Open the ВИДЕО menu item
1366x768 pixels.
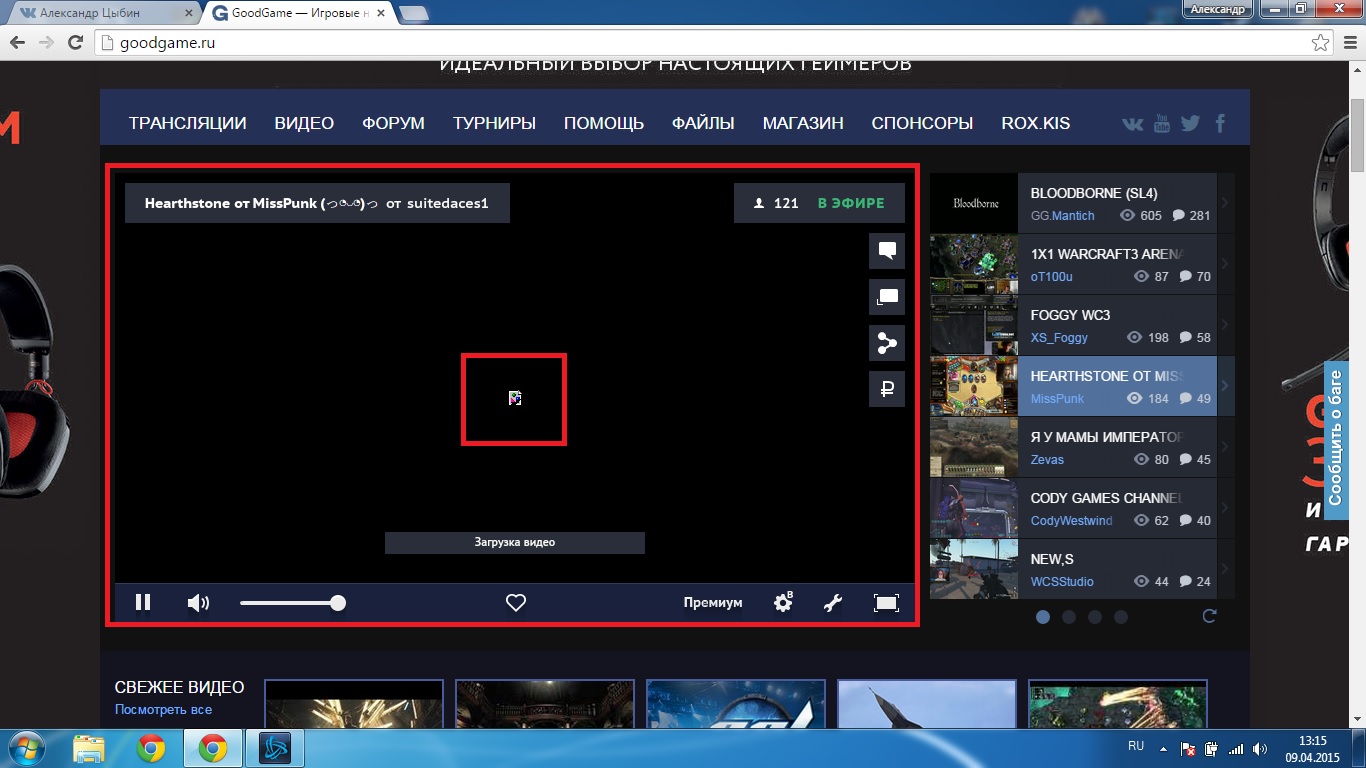point(304,123)
